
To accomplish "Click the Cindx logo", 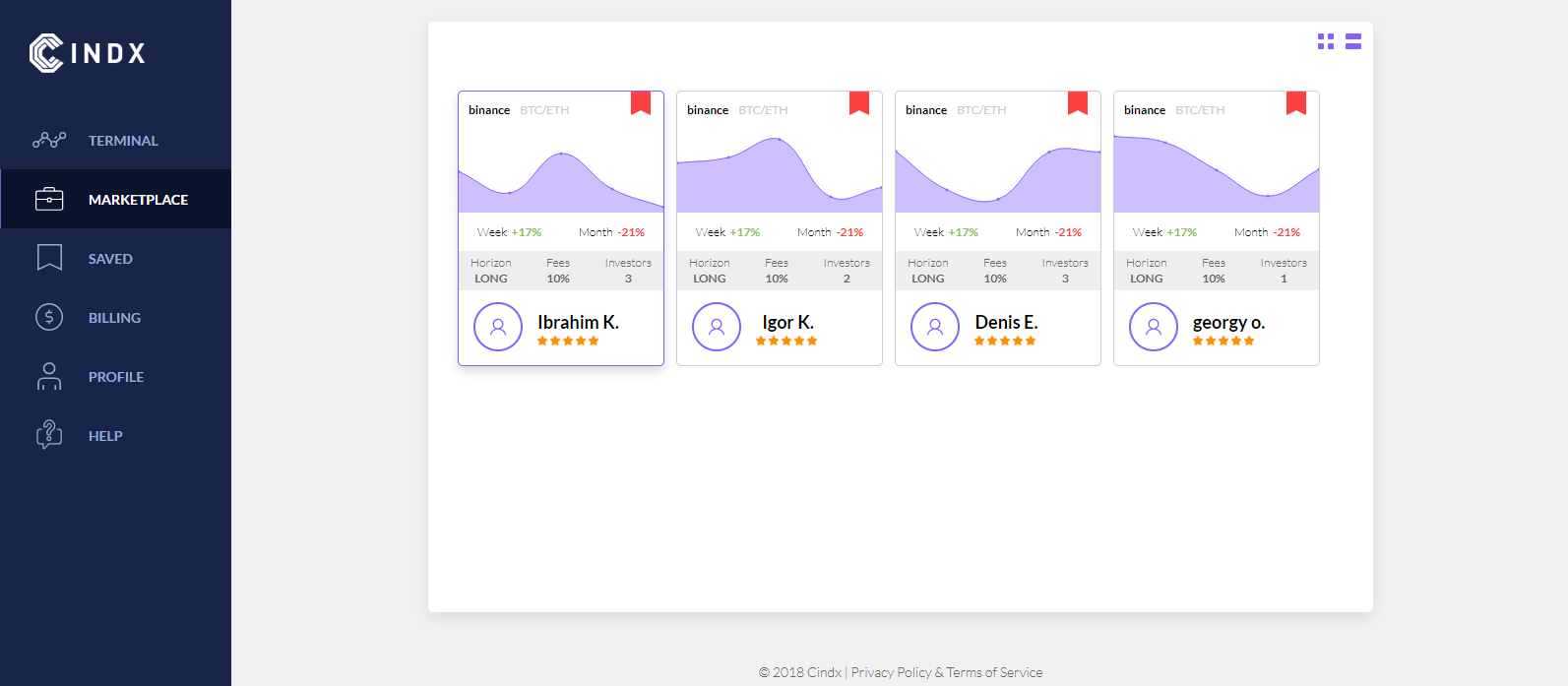I will point(88,53).
